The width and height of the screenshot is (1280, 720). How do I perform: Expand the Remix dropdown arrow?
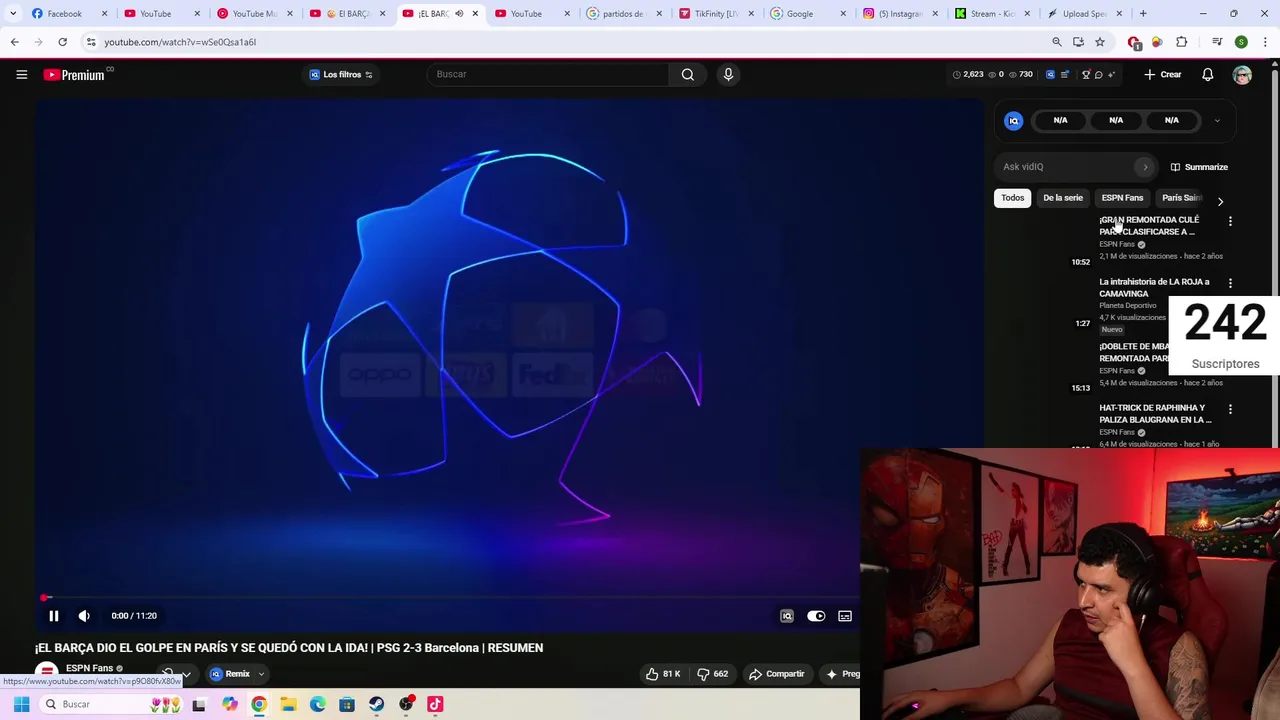click(261, 674)
